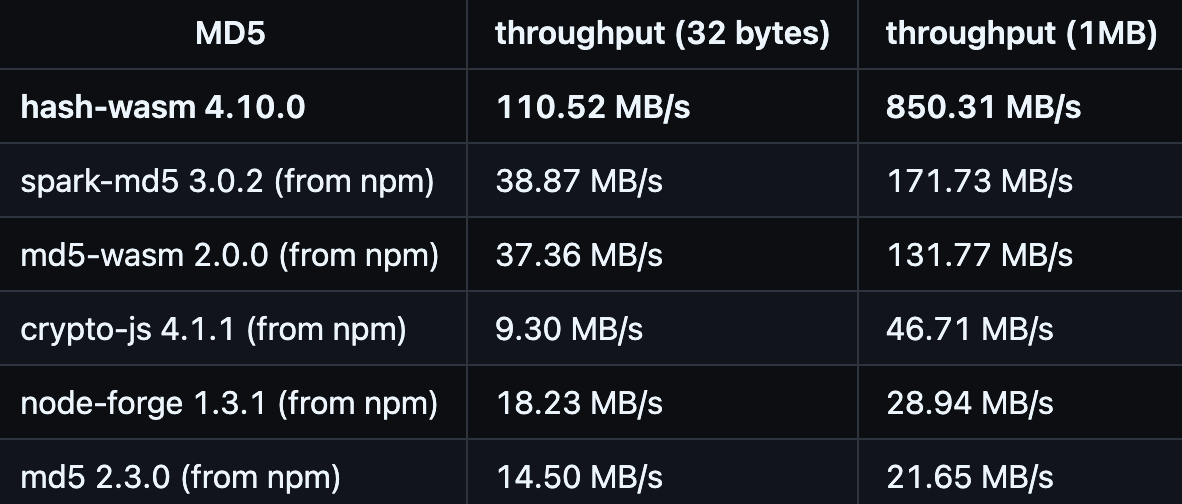Screen dimensions: 1182x504
Task: Click the crypto-js 4.1.1 library name
Action: (213, 329)
